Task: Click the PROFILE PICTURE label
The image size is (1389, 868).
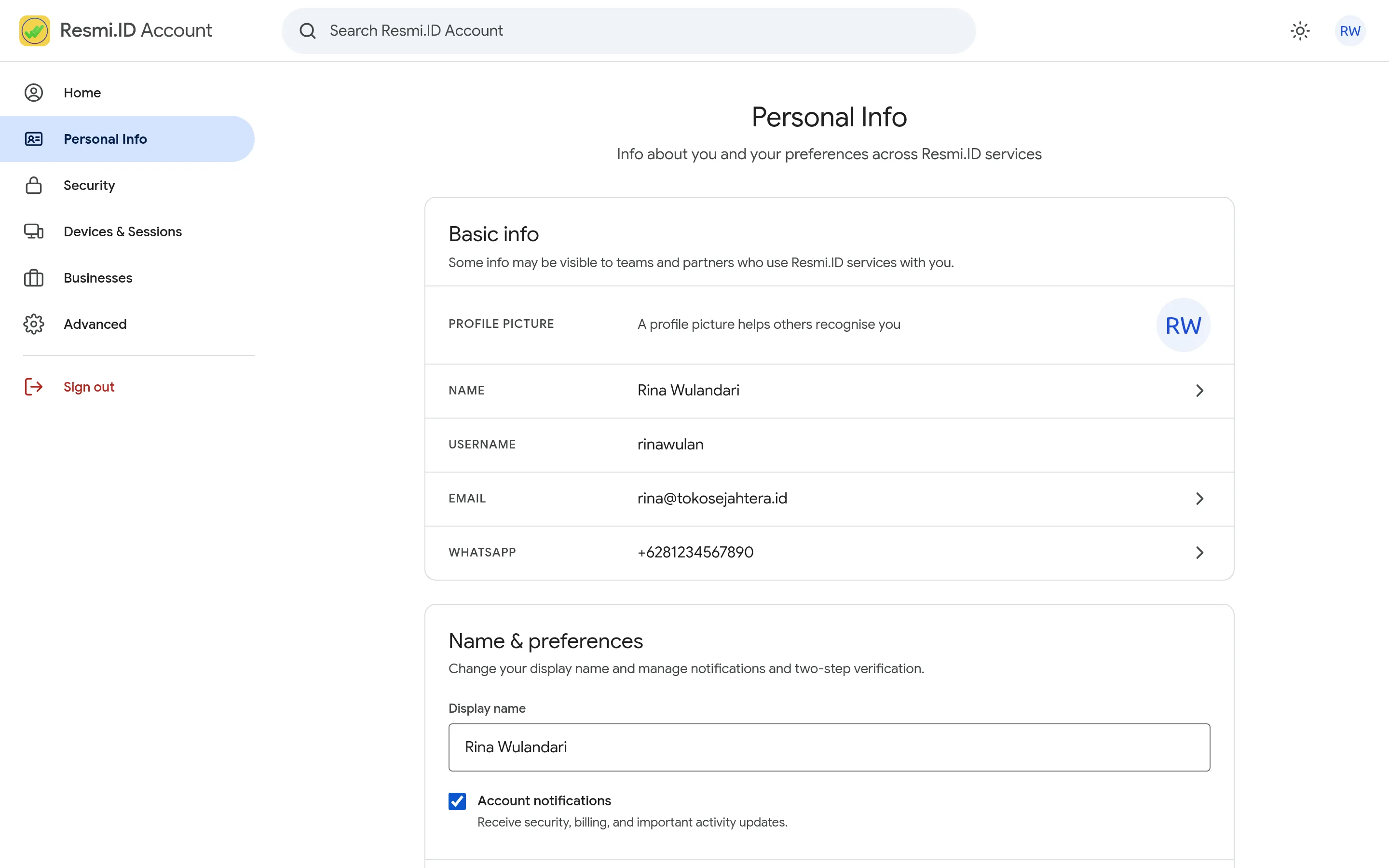Action: [x=501, y=324]
